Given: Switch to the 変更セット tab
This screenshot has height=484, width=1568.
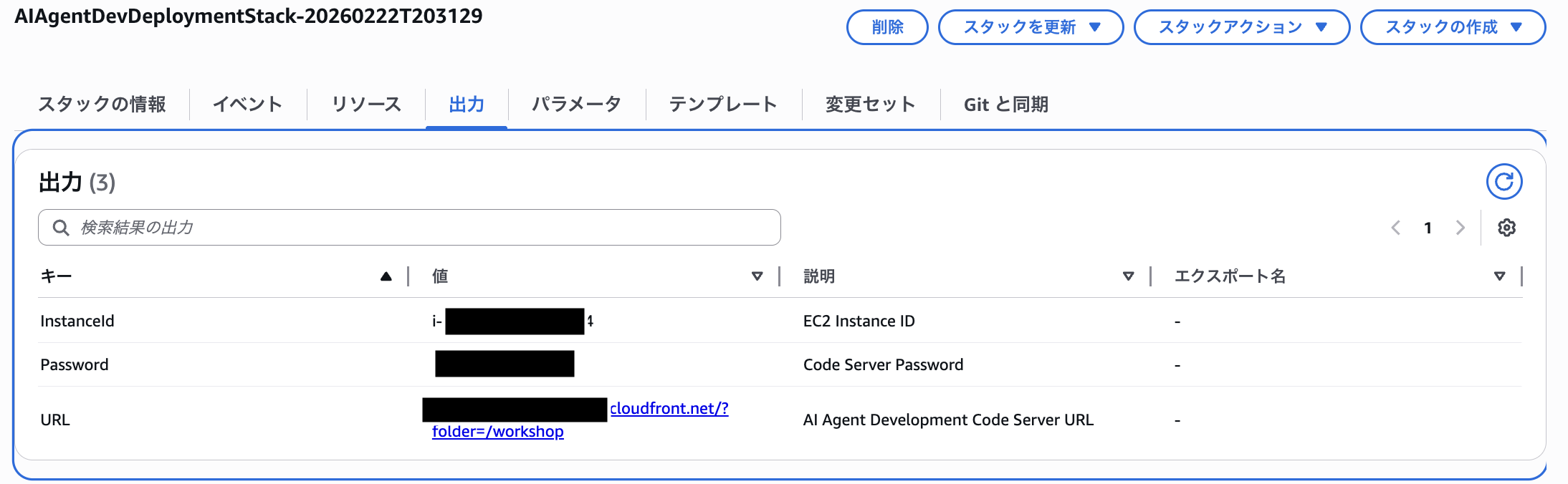Looking at the screenshot, I should tap(870, 105).
